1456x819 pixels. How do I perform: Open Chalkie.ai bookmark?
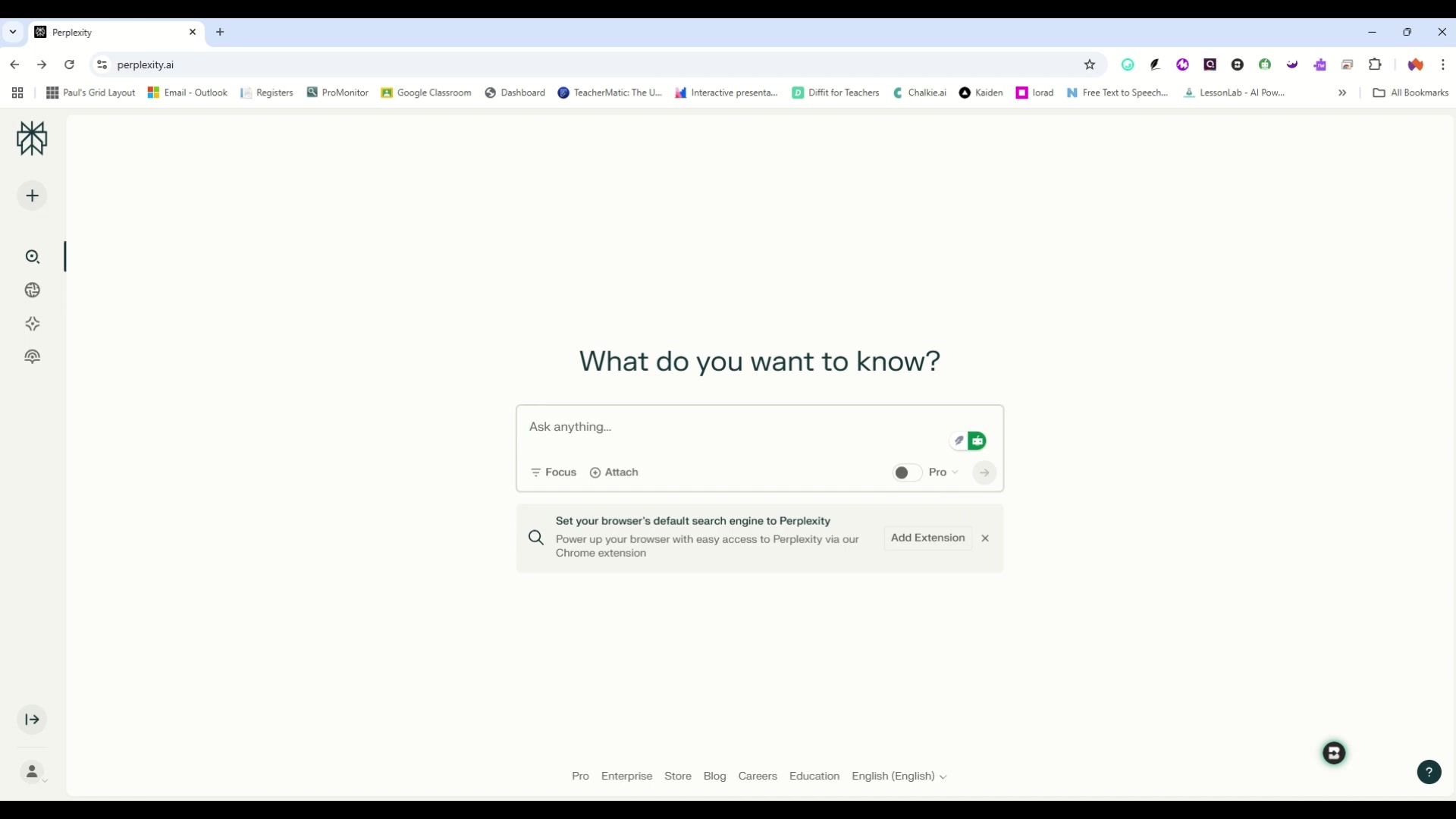919,93
